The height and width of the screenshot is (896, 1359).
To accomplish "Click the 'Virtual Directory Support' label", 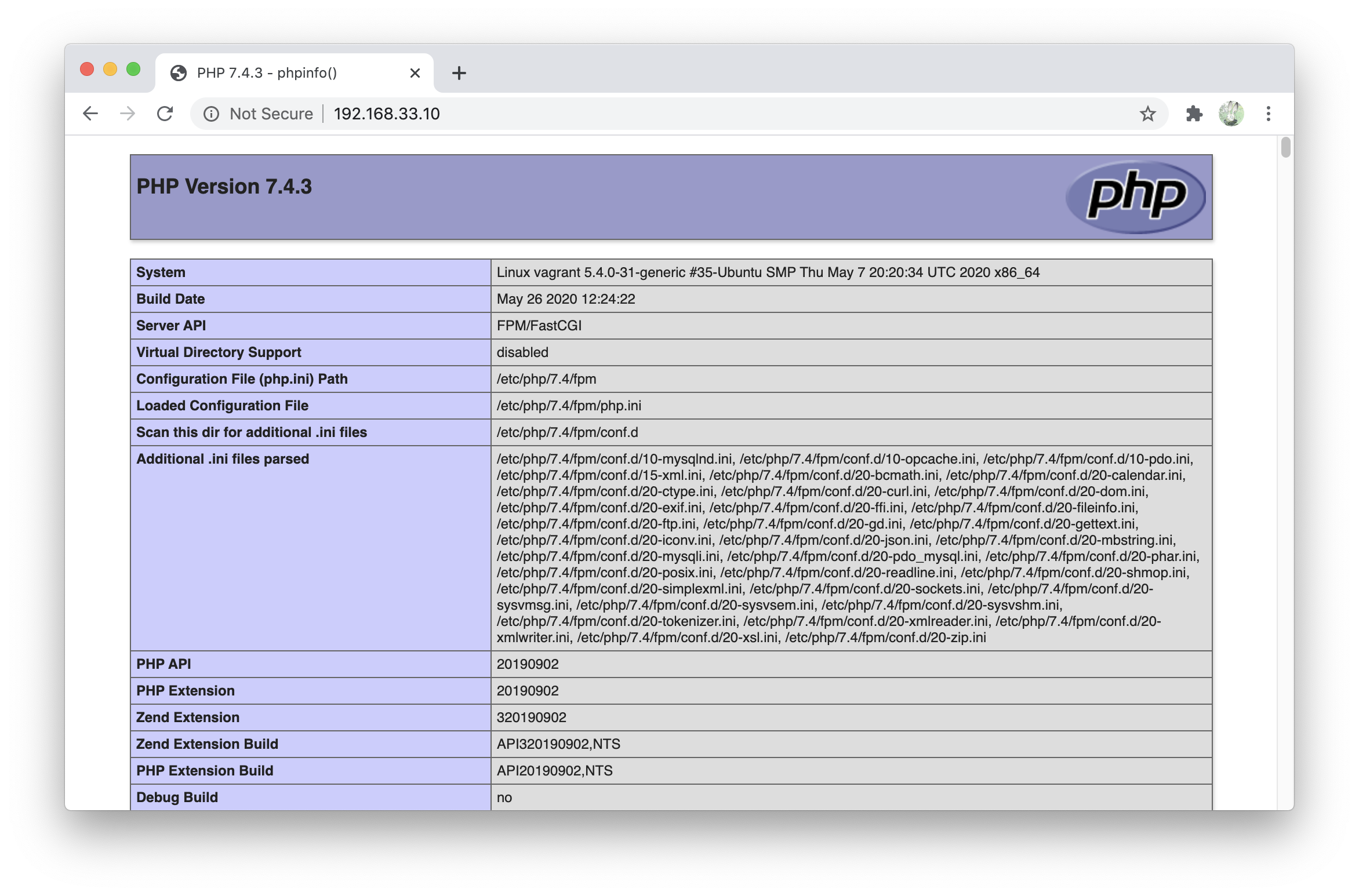I will point(219,352).
